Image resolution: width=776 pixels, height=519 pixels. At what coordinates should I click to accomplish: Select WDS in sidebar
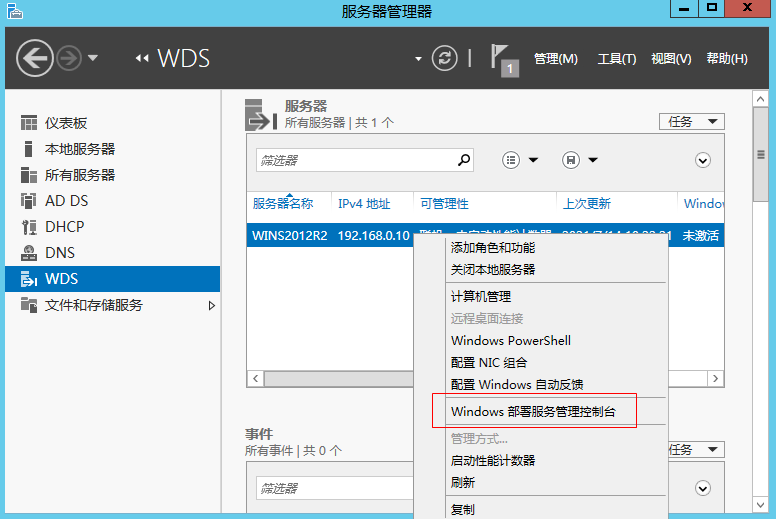(x=112, y=279)
